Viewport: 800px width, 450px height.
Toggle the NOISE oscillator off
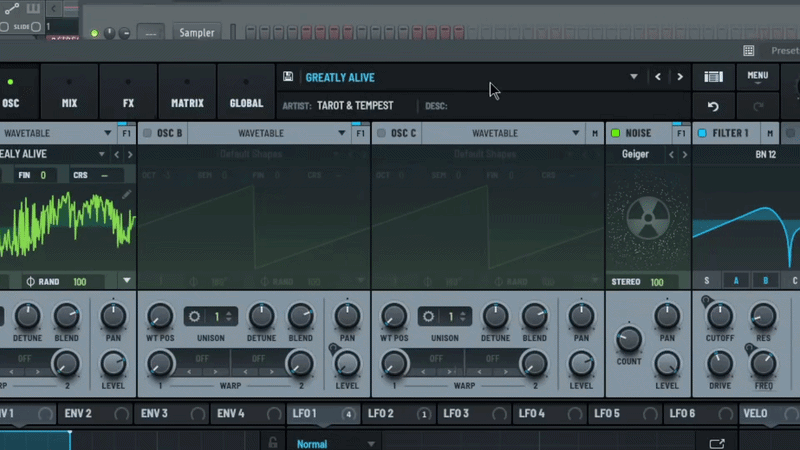616,133
